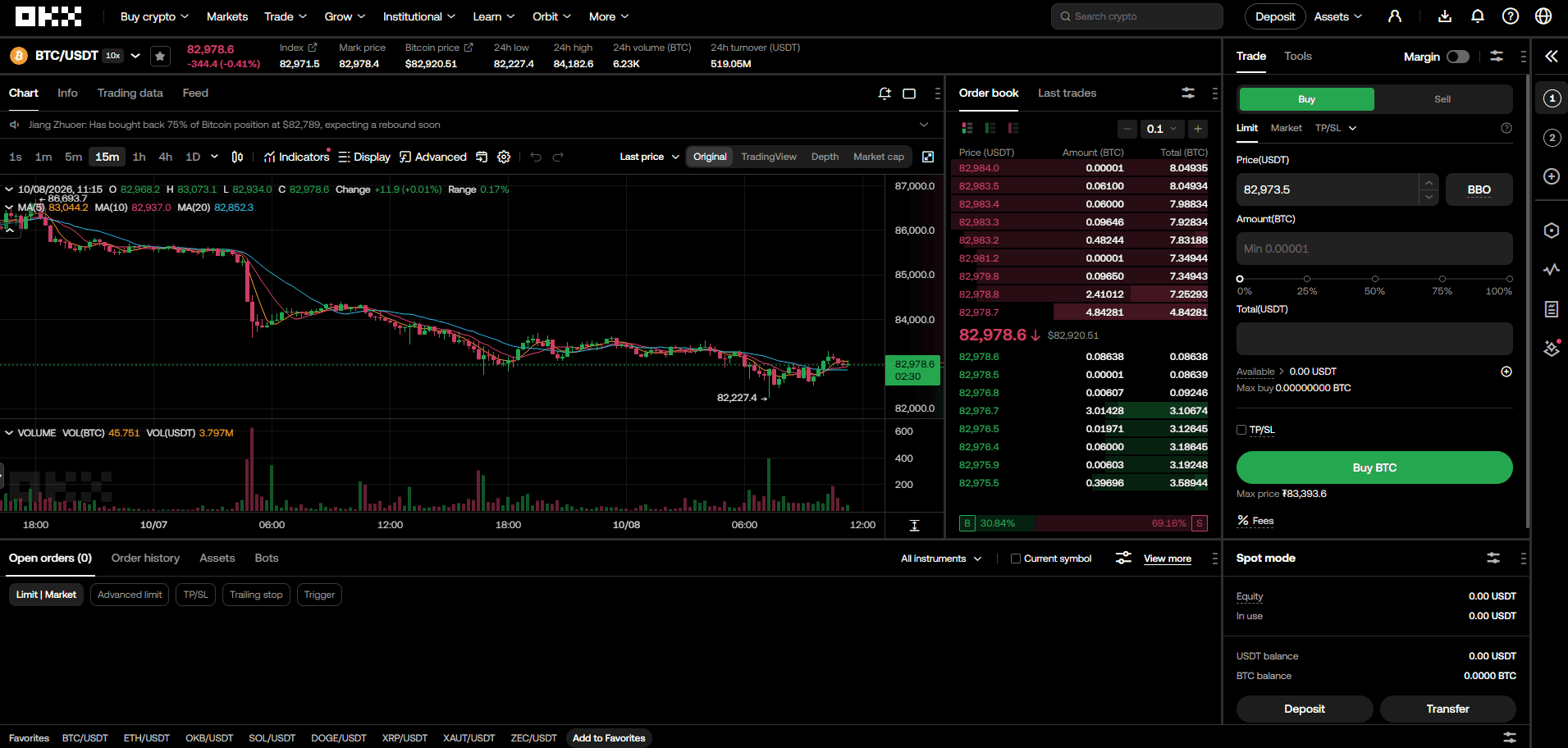Switch chart layout via rectangle icon
The height and width of the screenshot is (748, 1568).
click(x=909, y=93)
